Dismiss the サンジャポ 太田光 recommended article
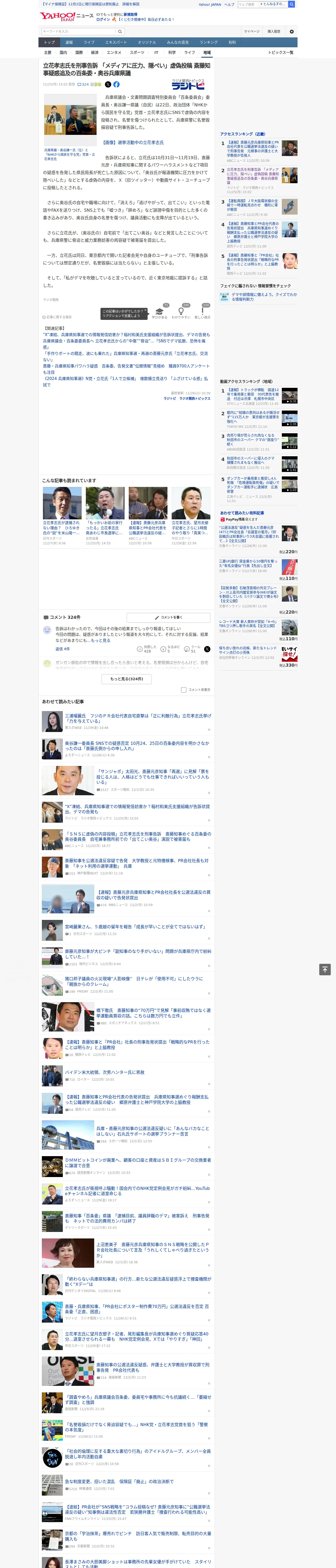 [x=209, y=793]
